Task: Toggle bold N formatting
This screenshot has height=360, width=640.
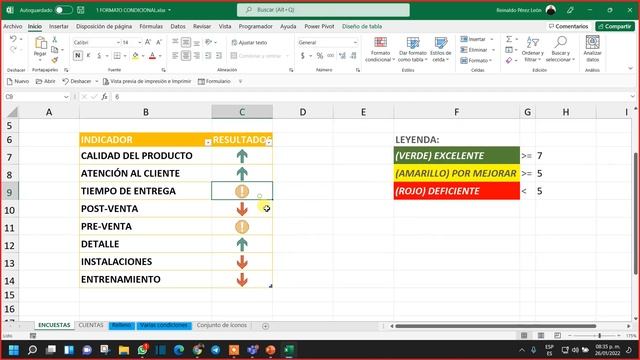Action: [x=78, y=56]
